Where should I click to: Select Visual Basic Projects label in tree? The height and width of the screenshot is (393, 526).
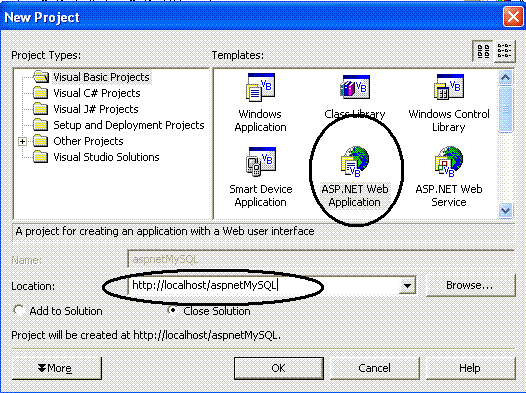coord(101,77)
